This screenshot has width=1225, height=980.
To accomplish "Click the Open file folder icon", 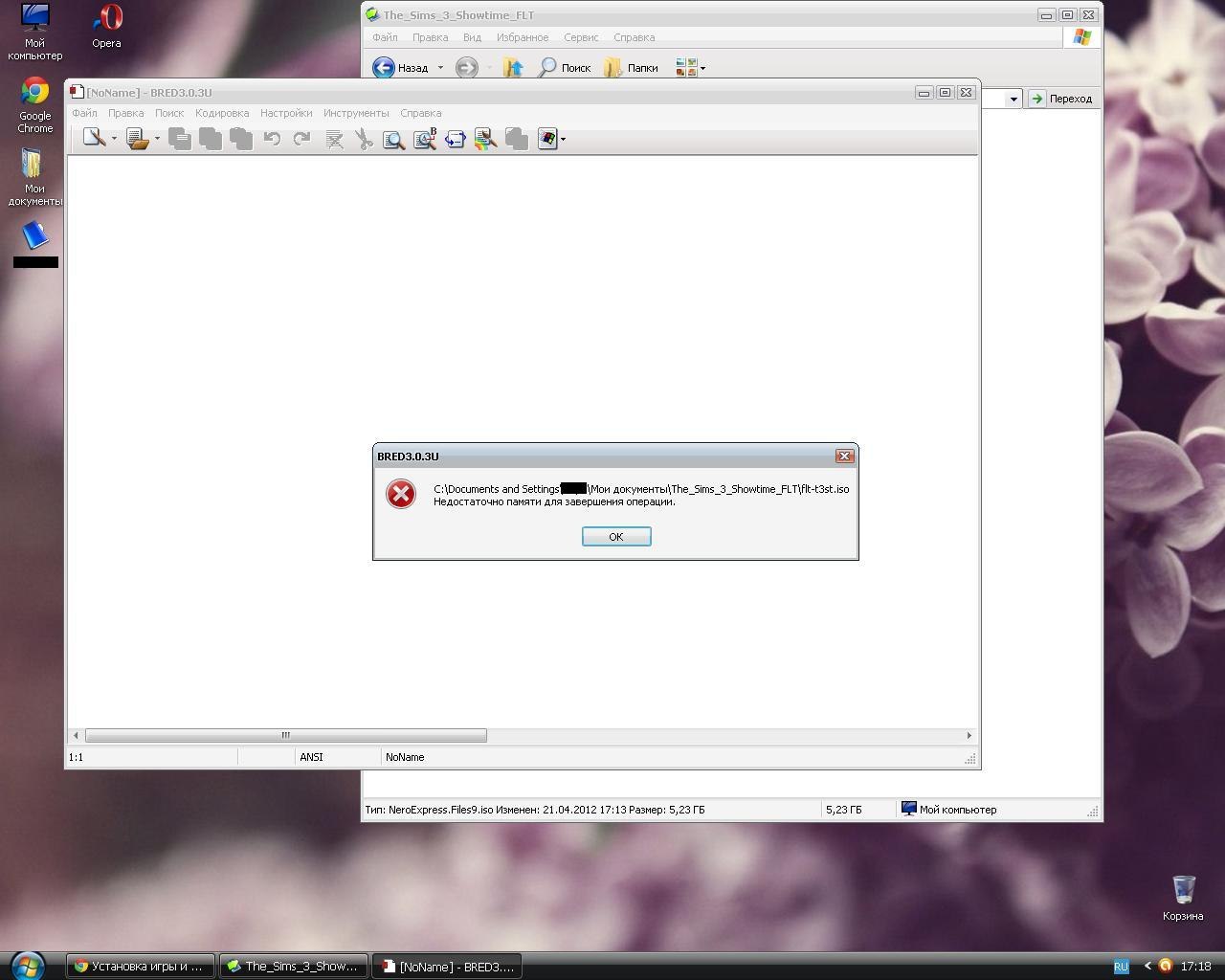I will (x=137, y=140).
